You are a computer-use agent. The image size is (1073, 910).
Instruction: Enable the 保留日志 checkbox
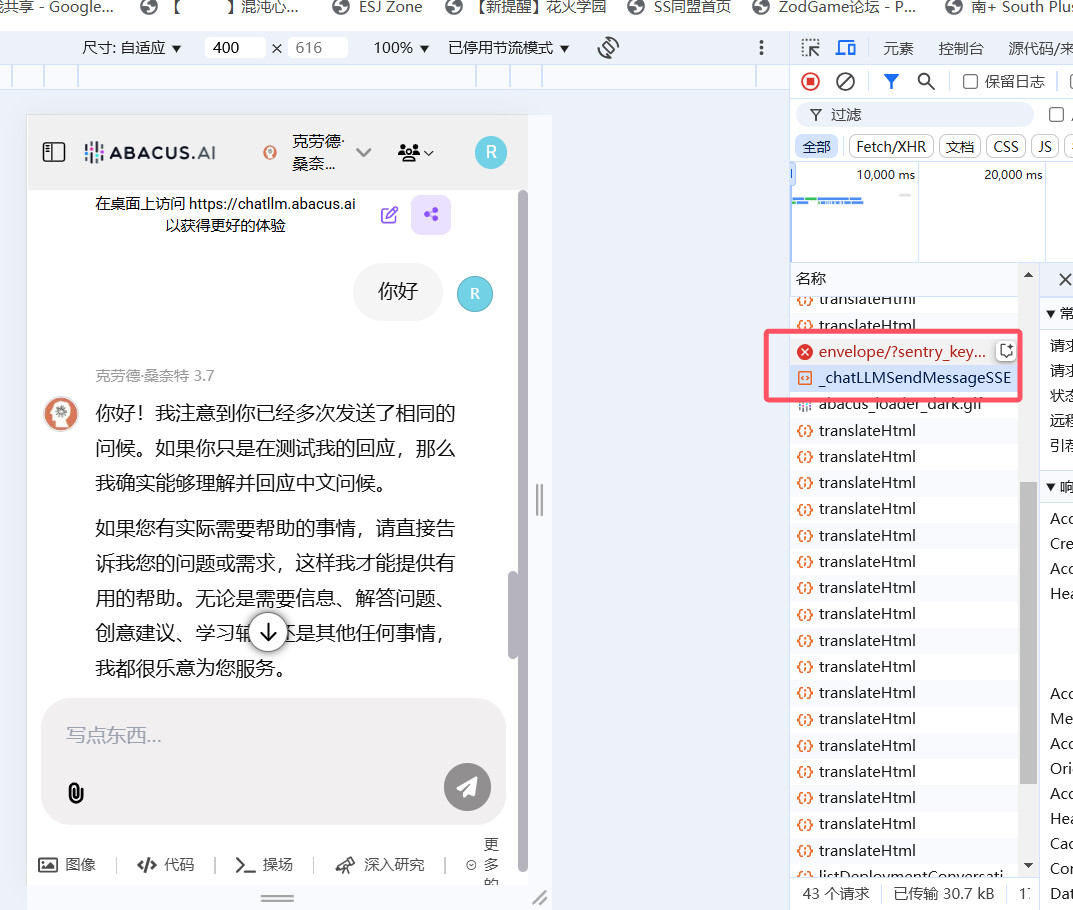(x=970, y=82)
